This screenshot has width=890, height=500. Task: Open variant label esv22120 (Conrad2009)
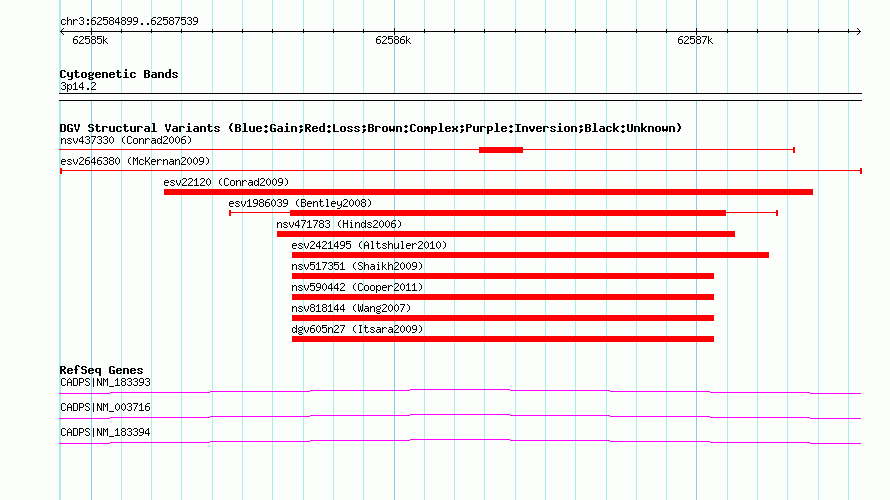click(226, 182)
